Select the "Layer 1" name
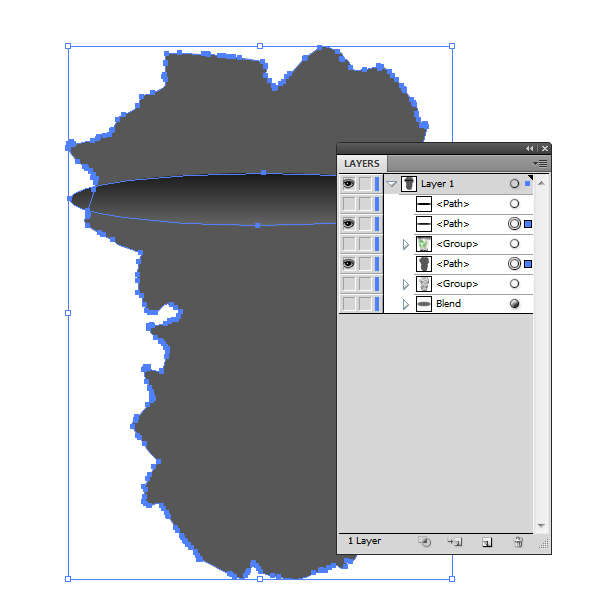The image size is (600, 610). coord(437,184)
